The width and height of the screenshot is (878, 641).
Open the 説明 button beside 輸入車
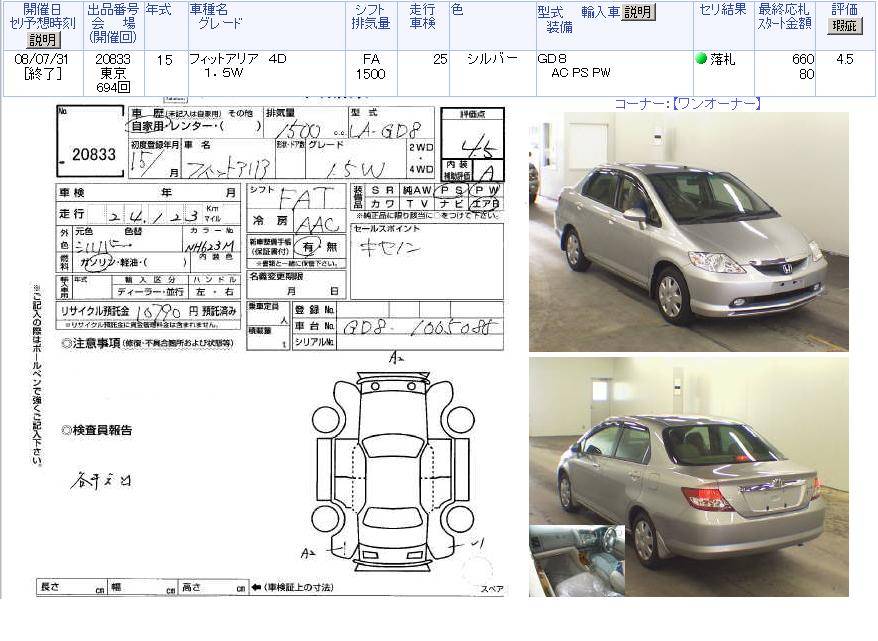pos(638,12)
